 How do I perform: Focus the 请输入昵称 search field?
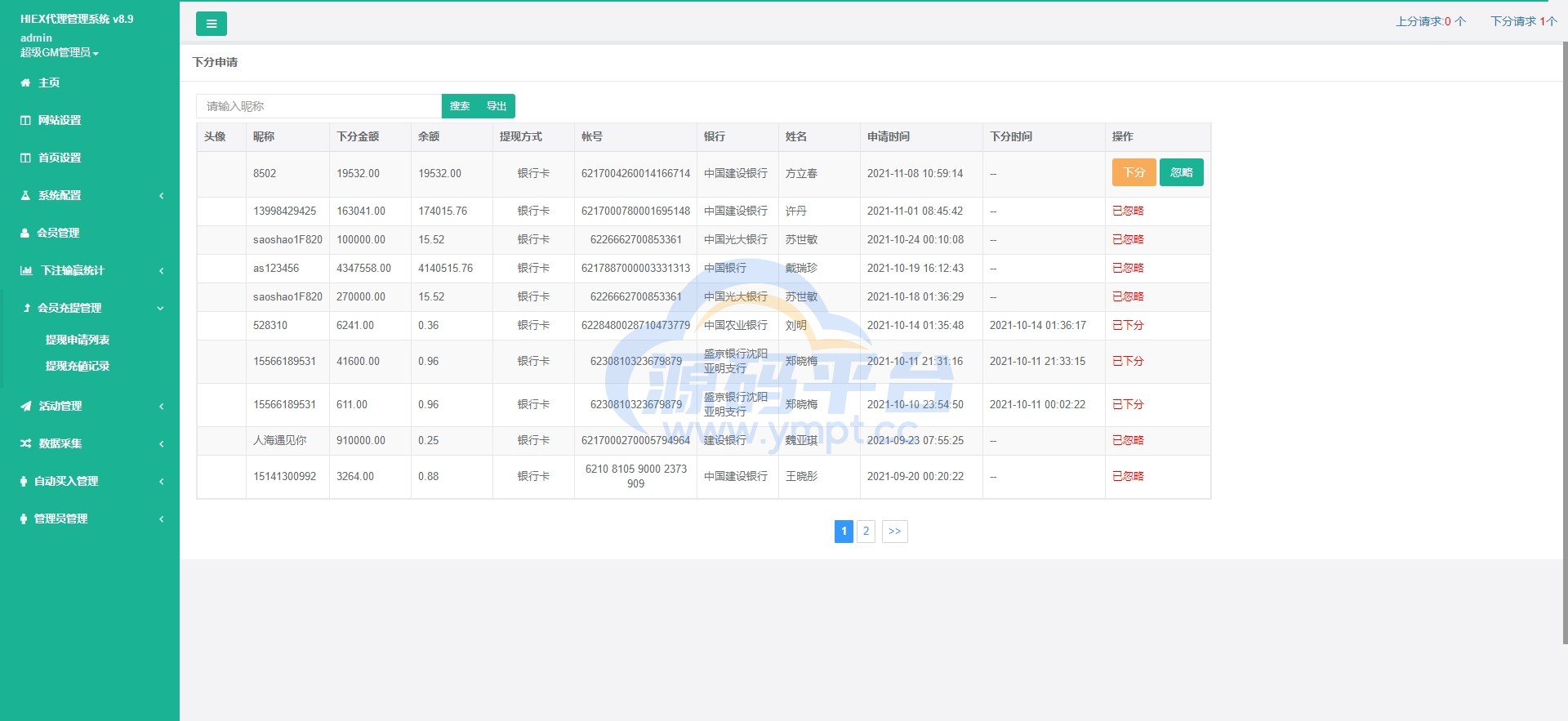318,106
